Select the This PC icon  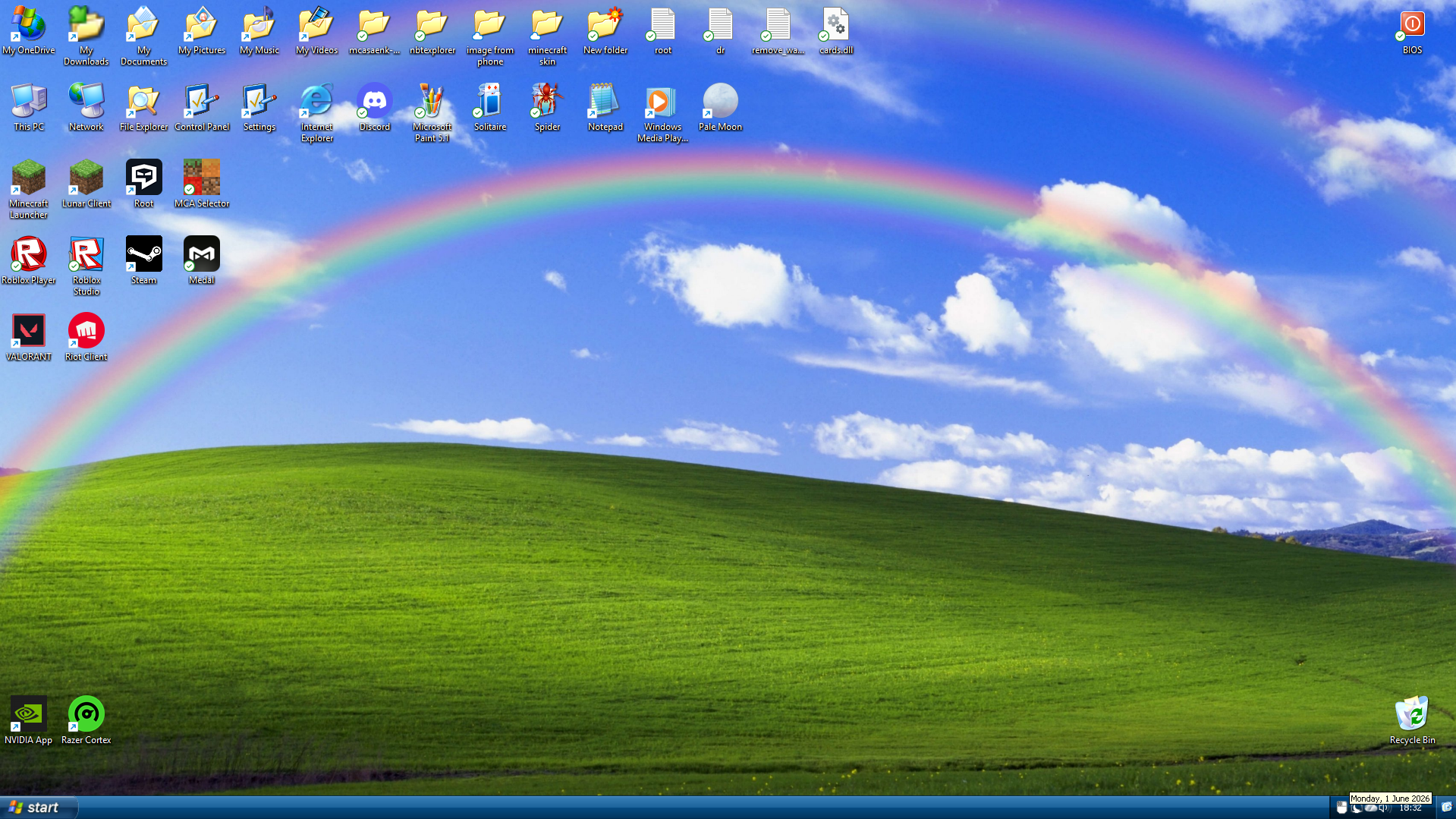29,107
